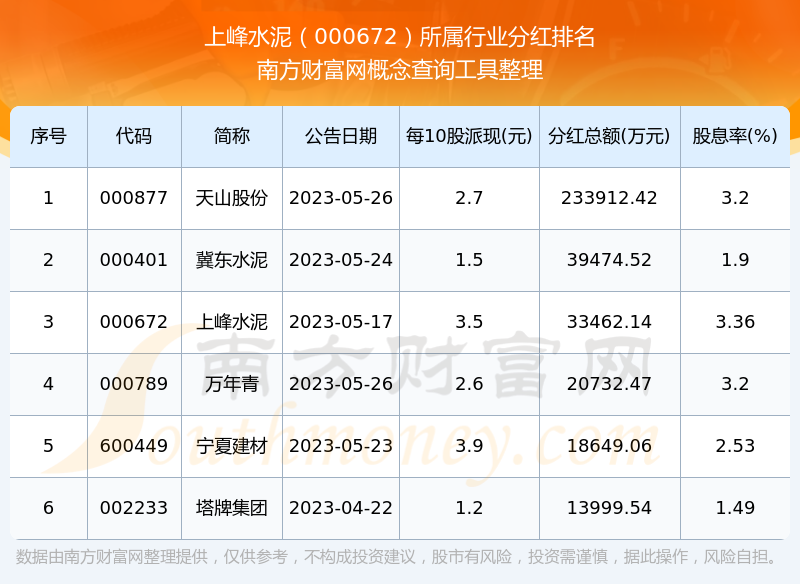The image size is (800, 584).
Task: Click stock code 000789
Action: coord(134,384)
